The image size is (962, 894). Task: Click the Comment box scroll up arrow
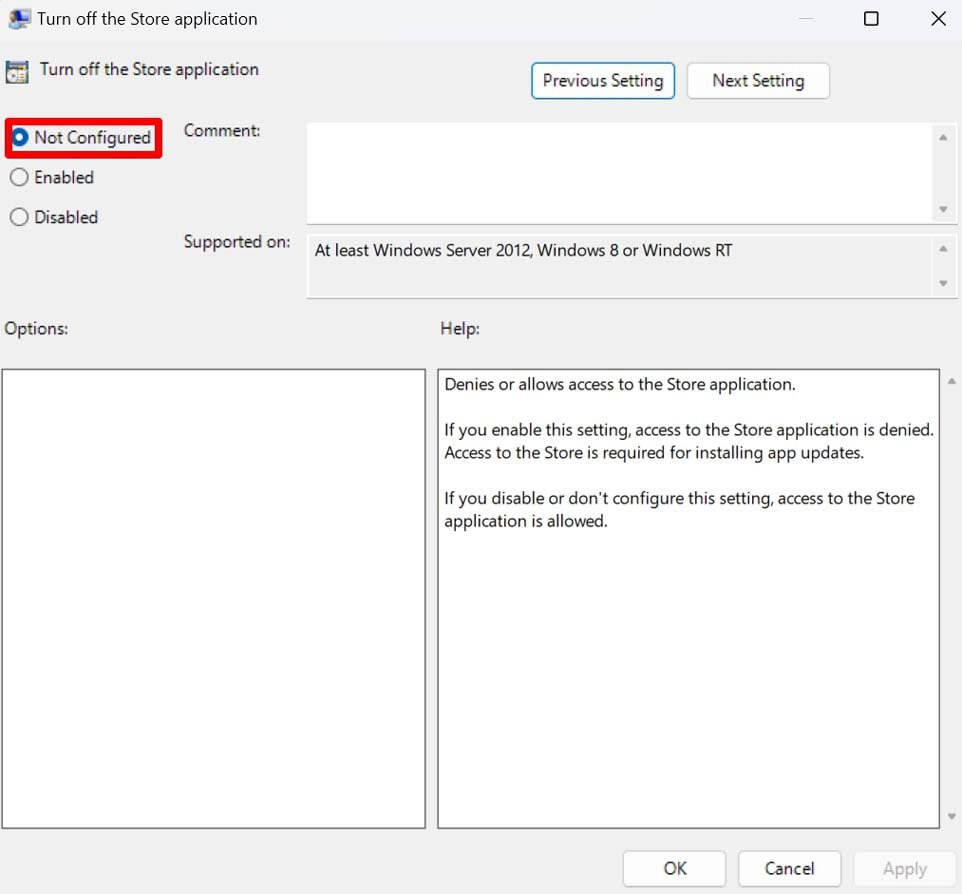(943, 137)
